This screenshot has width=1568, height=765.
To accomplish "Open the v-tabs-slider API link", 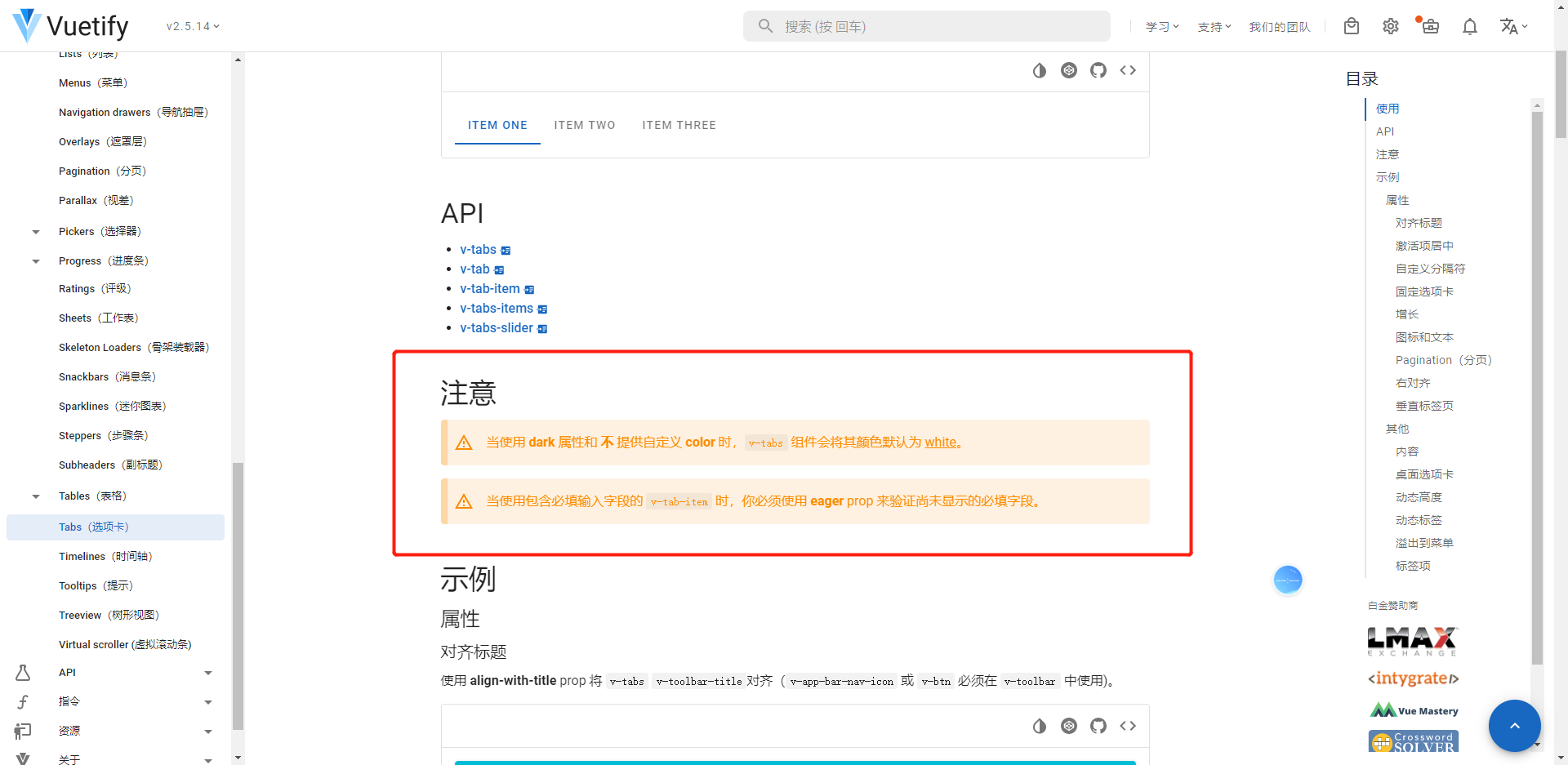I will coord(497,327).
